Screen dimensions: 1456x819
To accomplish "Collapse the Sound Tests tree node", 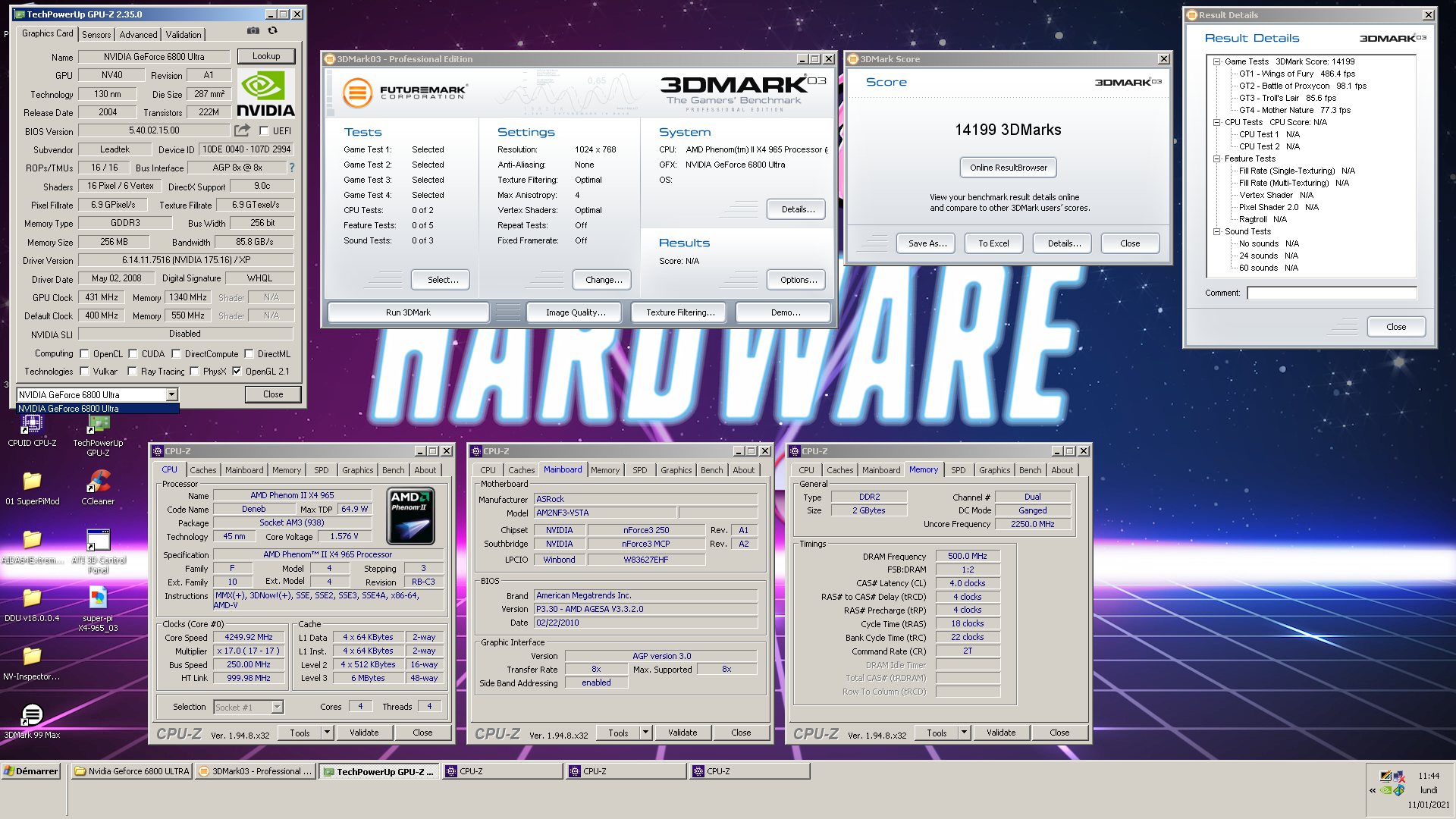I will coord(1216,231).
